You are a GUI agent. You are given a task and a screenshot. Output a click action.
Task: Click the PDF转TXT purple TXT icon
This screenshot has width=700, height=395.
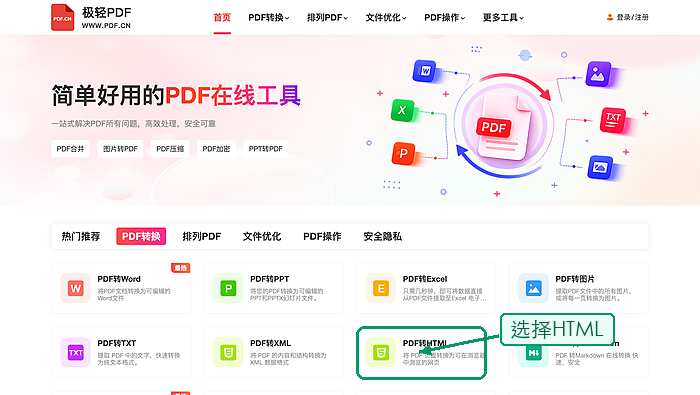click(x=75, y=352)
